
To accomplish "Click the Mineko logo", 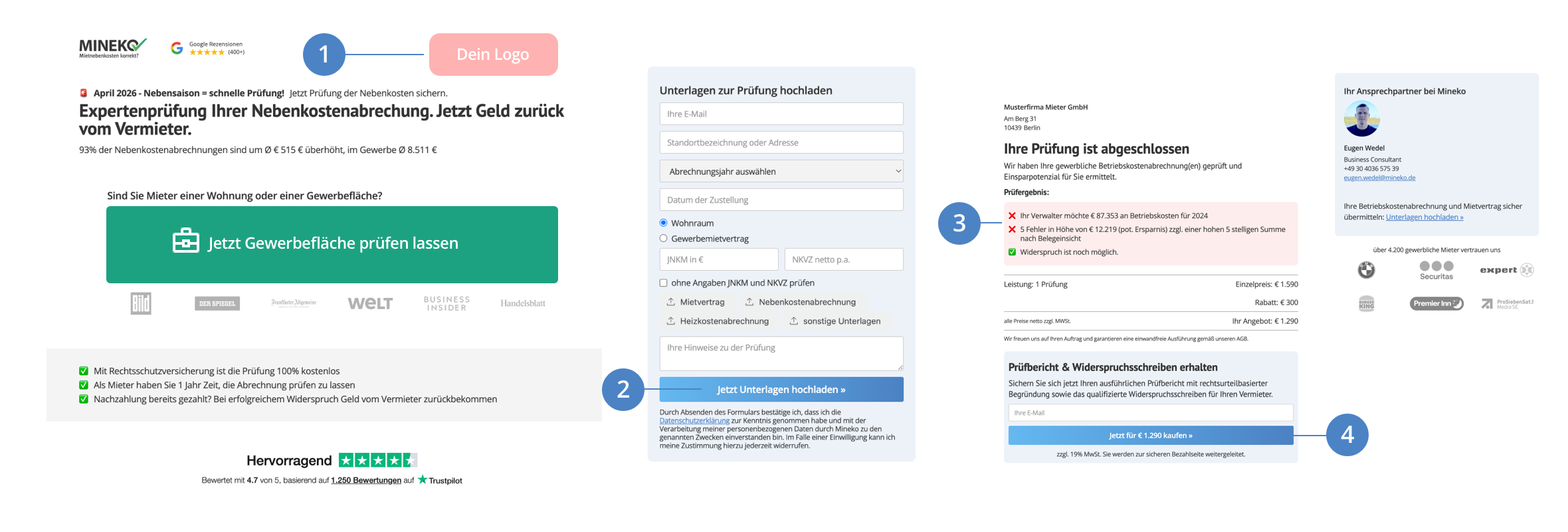I will tap(113, 48).
